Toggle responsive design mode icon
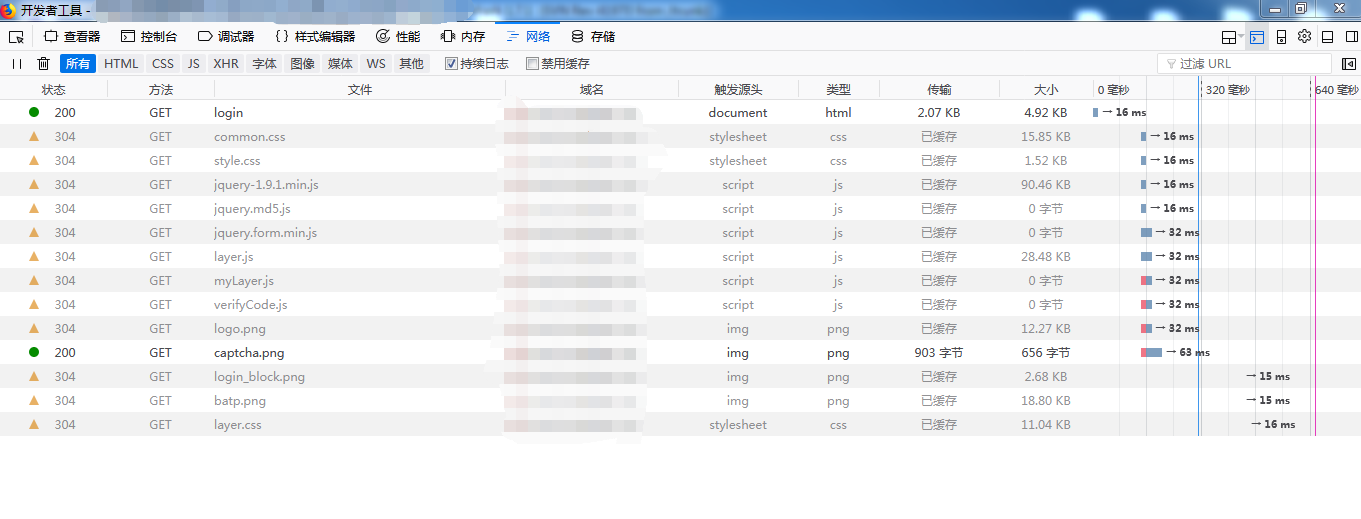The height and width of the screenshot is (519, 1361). [x=1281, y=37]
